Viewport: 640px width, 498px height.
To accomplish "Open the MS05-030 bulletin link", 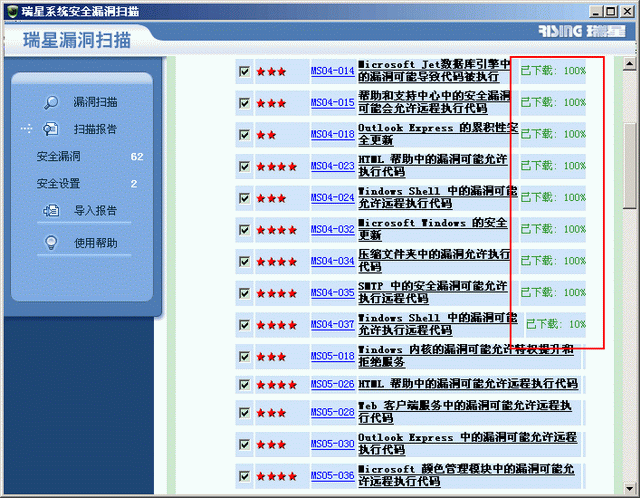I will click(333, 444).
